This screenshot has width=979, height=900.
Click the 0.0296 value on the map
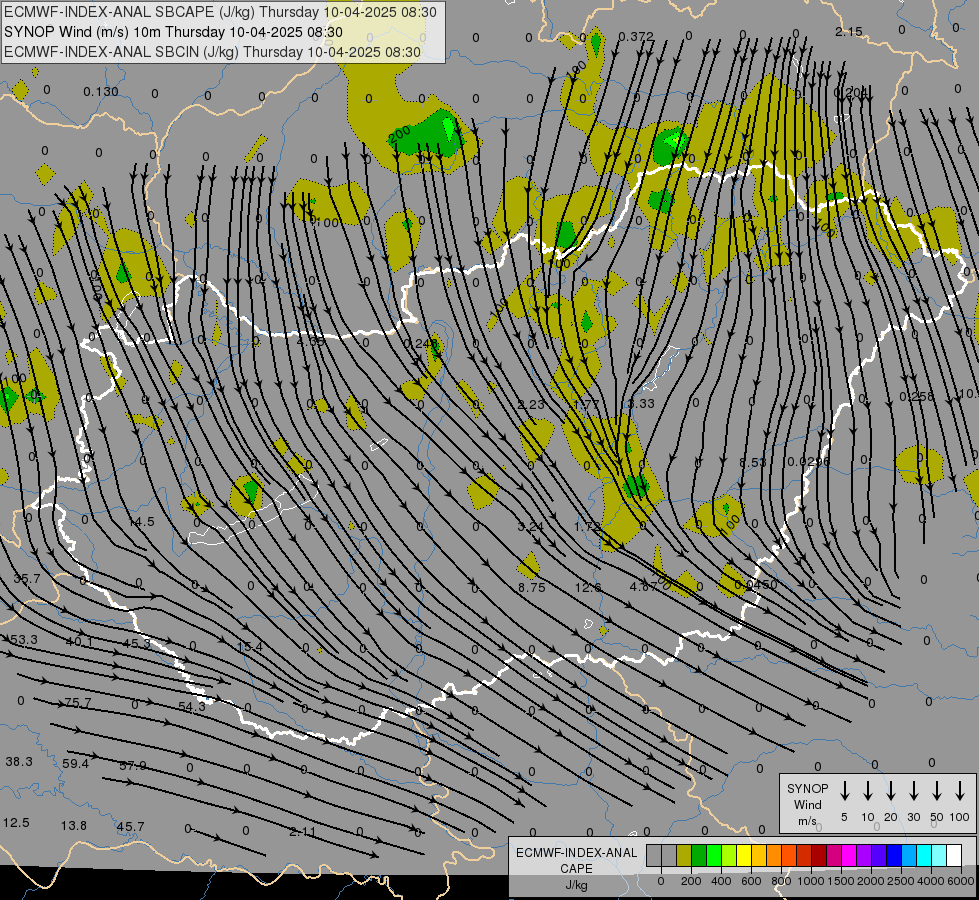[x=809, y=462]
